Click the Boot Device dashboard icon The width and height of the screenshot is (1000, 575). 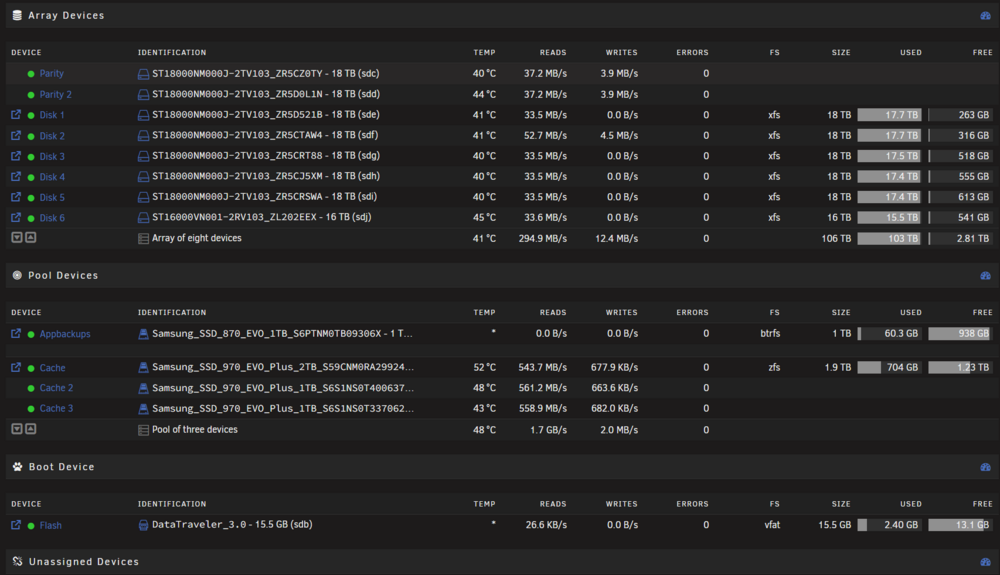point(985,467)
